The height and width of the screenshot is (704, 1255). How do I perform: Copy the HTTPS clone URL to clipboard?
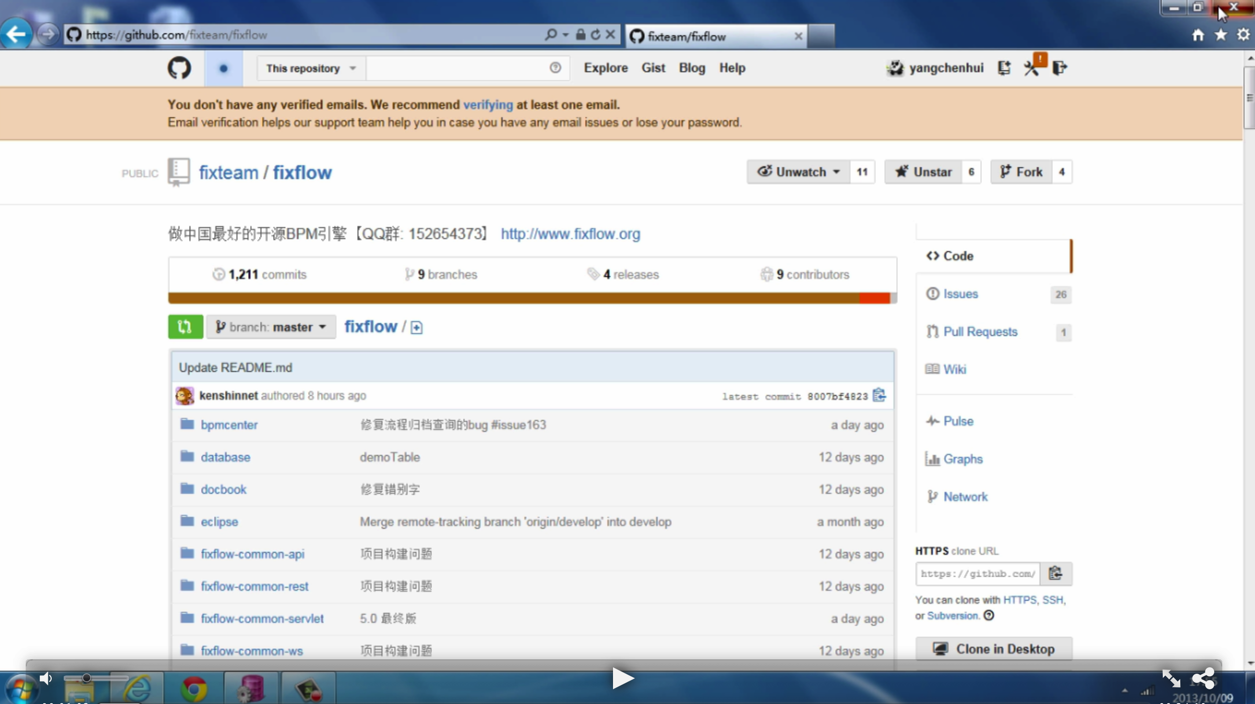[1055, 574]
